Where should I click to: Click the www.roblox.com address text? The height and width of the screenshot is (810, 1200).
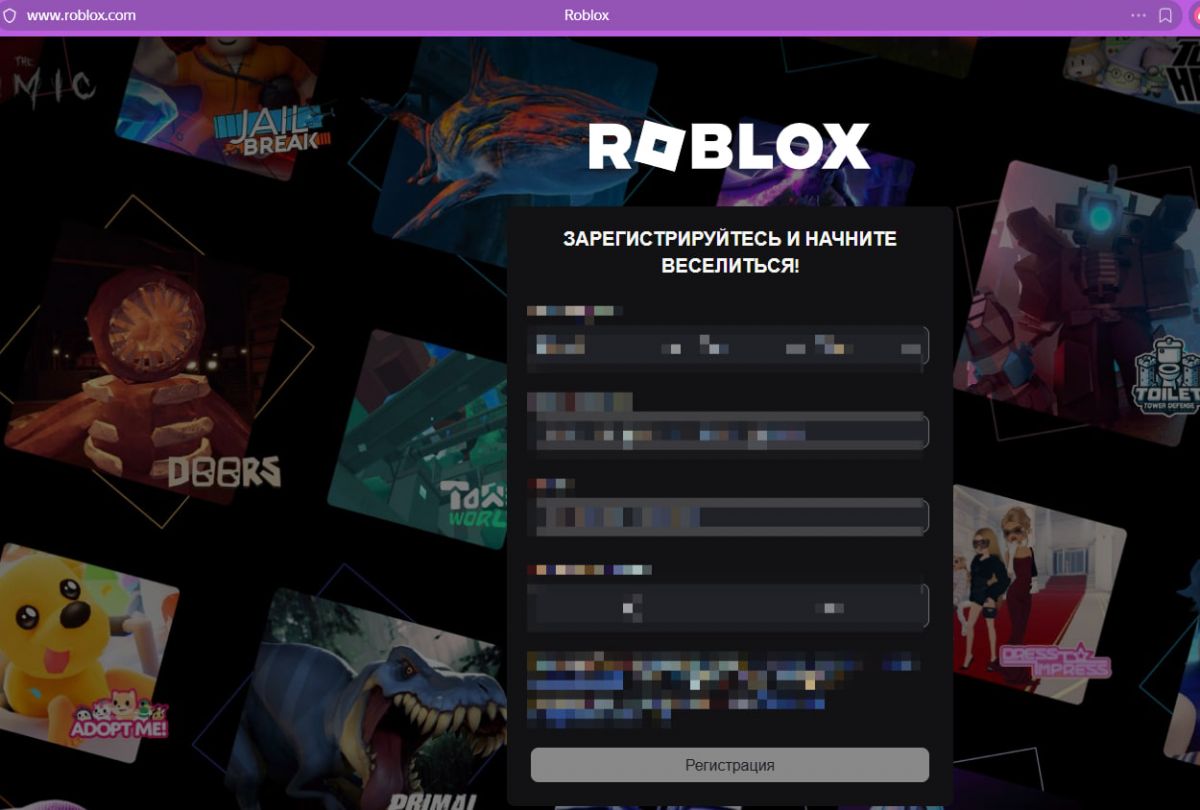[x=81, y=15]
